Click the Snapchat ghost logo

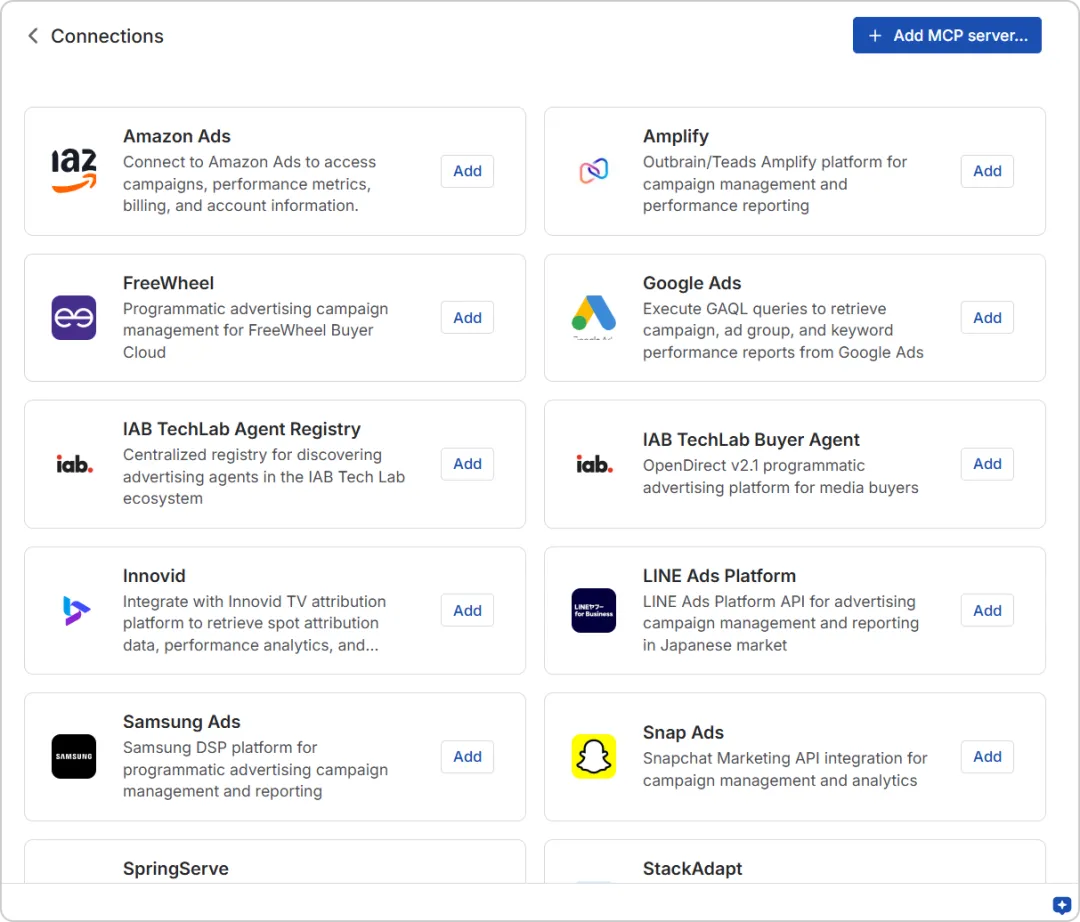(594, 757)
